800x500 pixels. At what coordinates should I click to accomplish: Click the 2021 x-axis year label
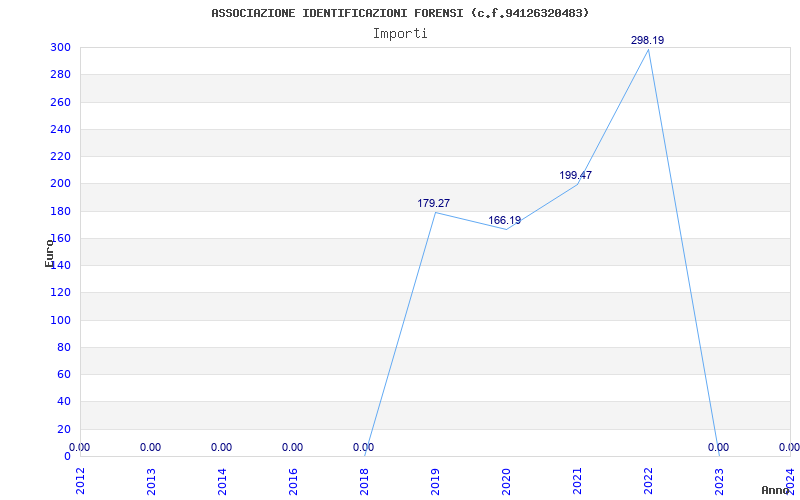(577, 481)
